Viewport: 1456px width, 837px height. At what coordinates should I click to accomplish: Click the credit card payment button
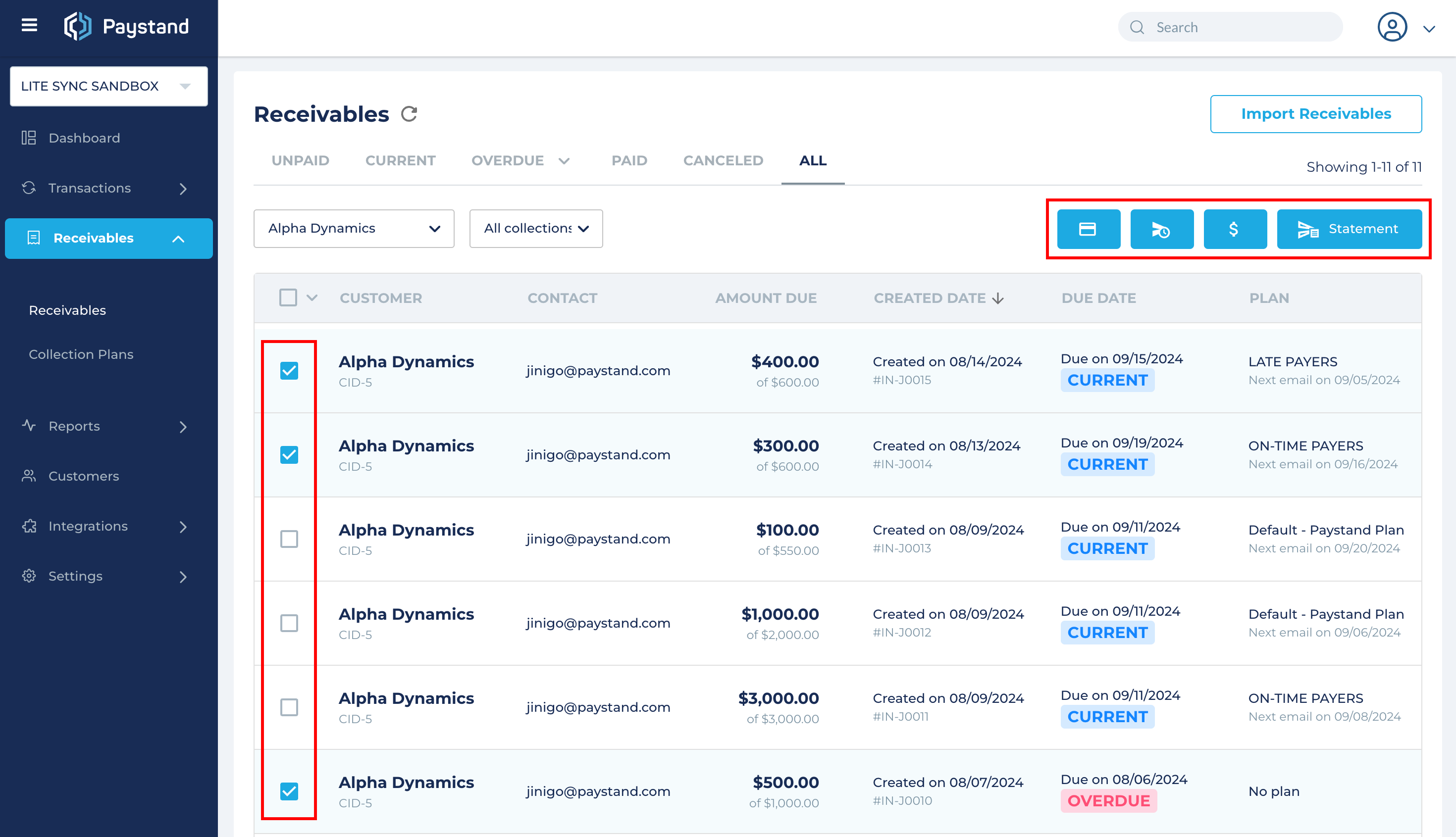pyautogui.click(x=1088, y=229)
